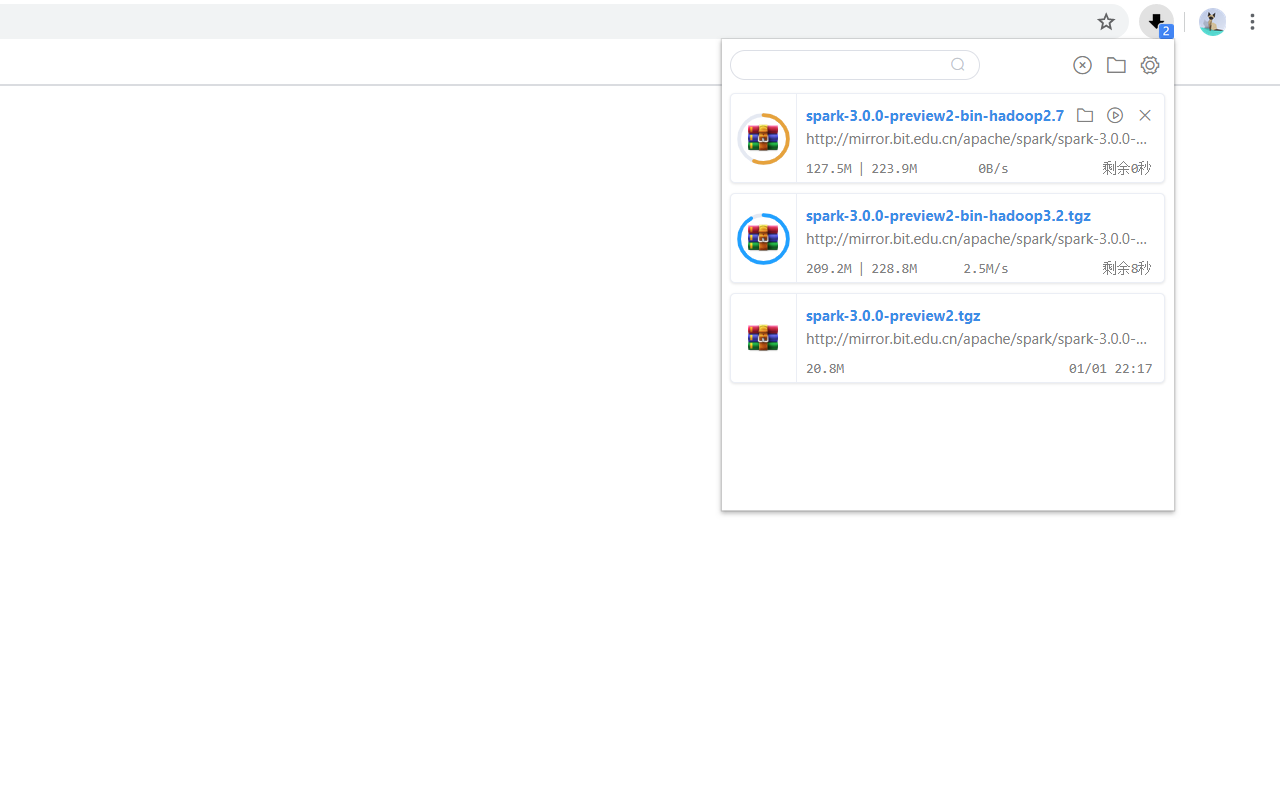Open spark-3.0.0-preview2.tgz file name
Image resolution: width=1280 pixels, height=800 pixels.
click(x=893, y=315)
